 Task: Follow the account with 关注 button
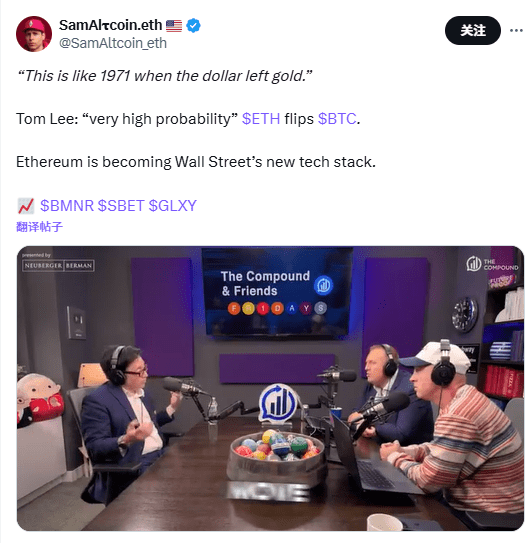point(472,30)
